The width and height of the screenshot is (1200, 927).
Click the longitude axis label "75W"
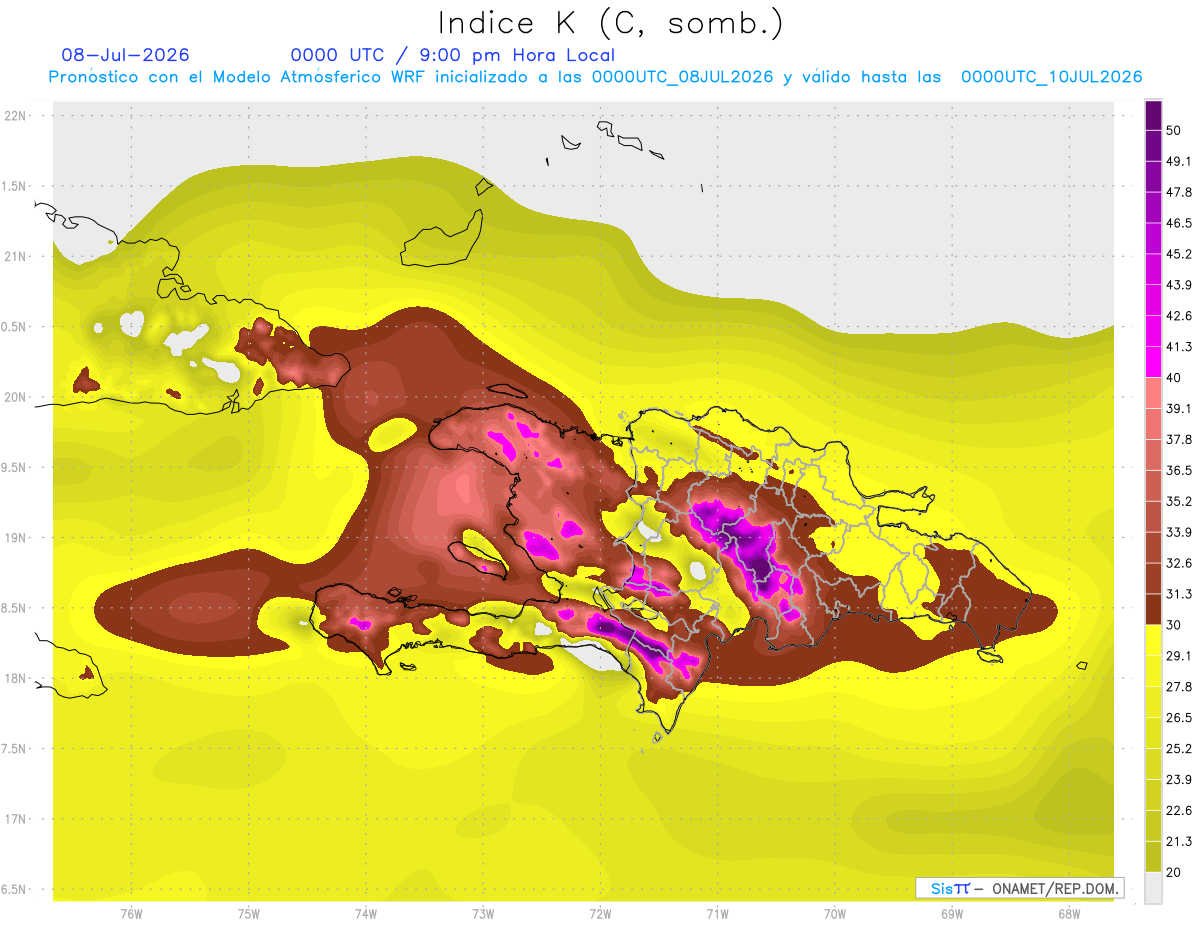pos(249,914)
